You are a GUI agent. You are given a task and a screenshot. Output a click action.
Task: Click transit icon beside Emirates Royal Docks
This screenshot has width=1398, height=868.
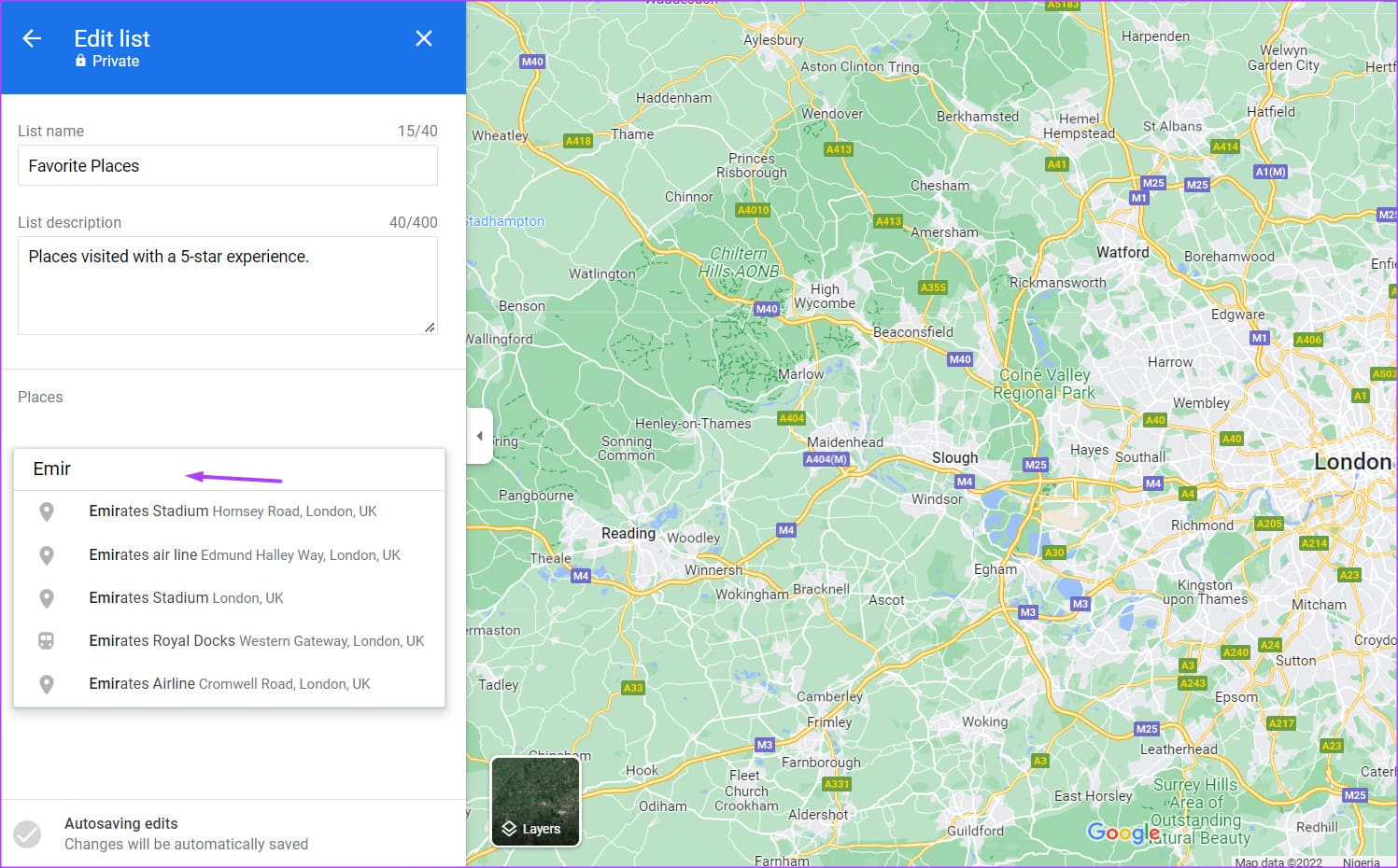(46, 641)
